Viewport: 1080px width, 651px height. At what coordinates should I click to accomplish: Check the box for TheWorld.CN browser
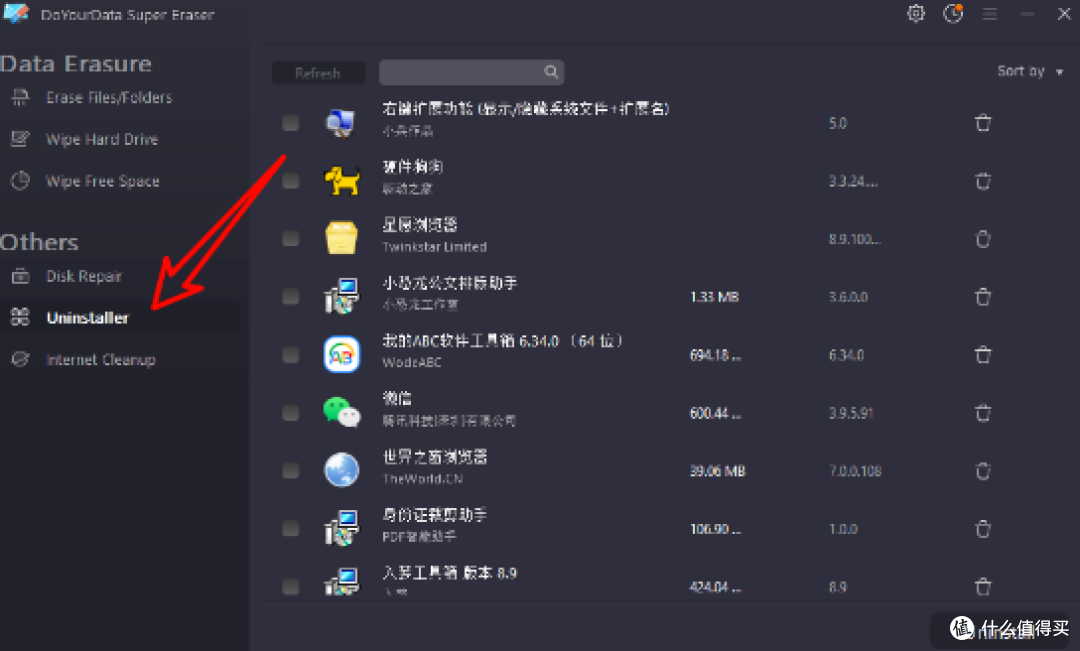(291, 471)
